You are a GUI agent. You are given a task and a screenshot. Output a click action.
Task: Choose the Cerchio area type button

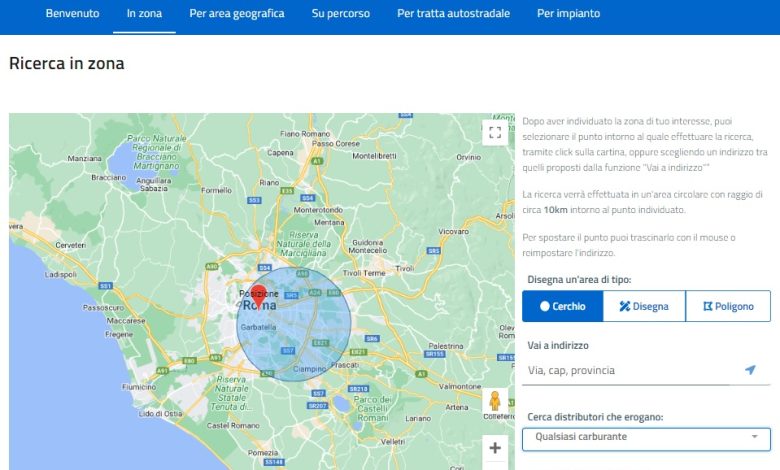point(563,306)
